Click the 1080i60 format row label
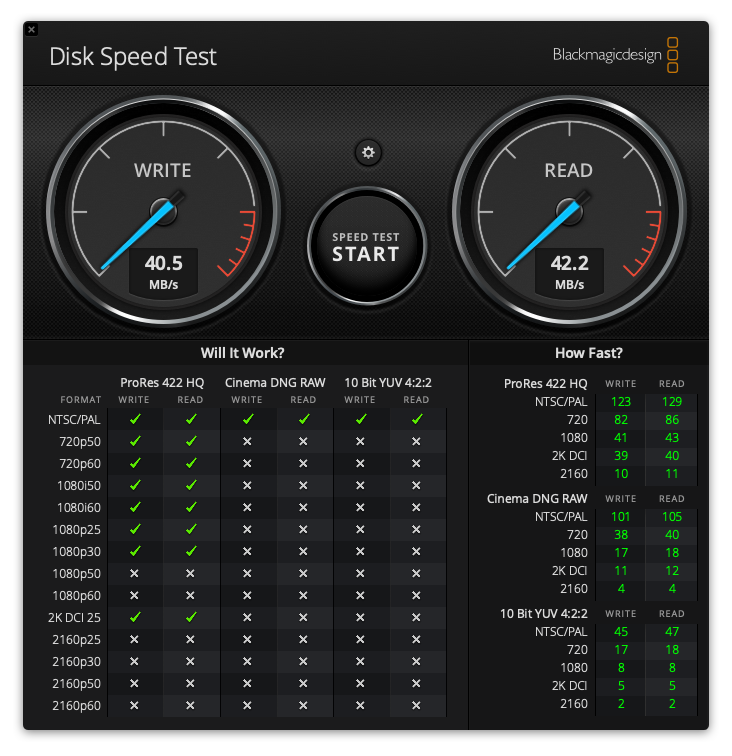 79,508
